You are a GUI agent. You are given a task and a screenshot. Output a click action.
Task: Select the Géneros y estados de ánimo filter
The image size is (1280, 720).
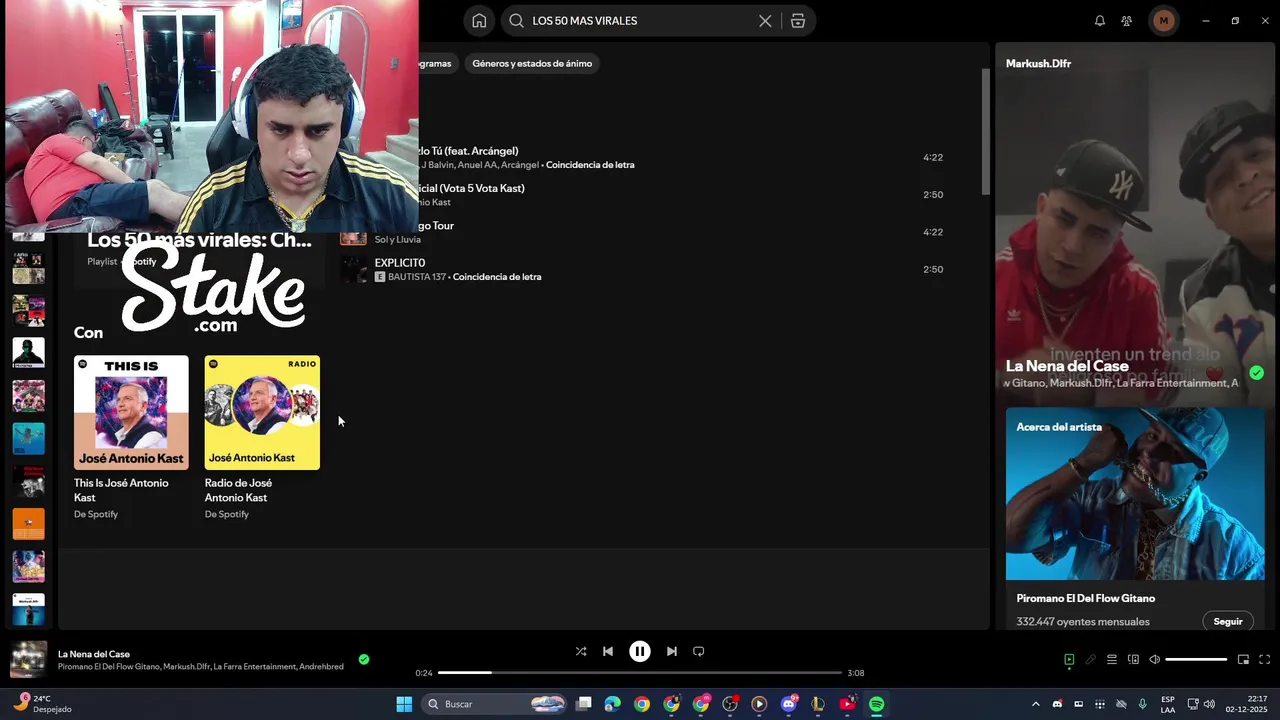(532, 63)
